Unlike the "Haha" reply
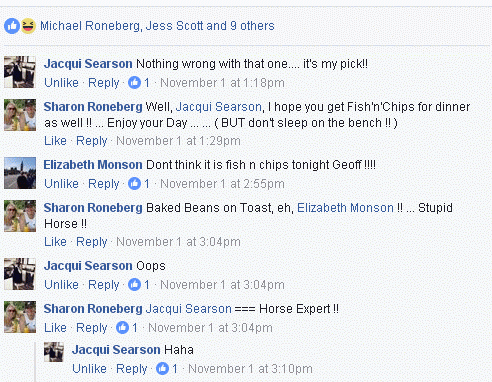 coord(89,369)
